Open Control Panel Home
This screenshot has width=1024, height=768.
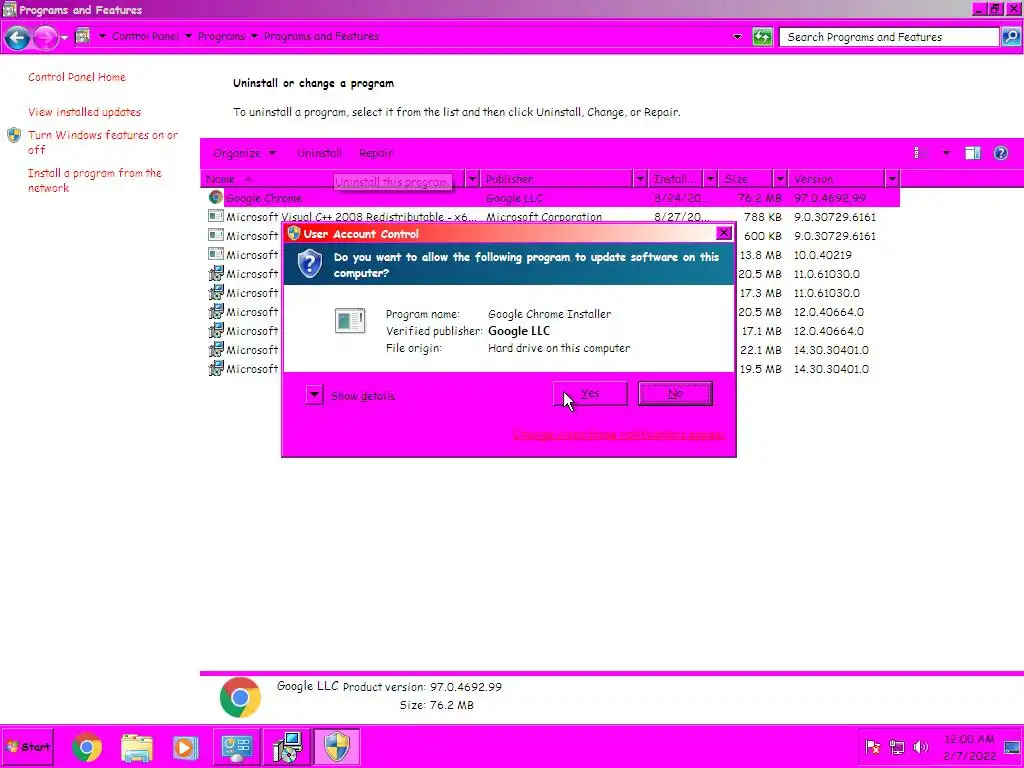[76, 77]
